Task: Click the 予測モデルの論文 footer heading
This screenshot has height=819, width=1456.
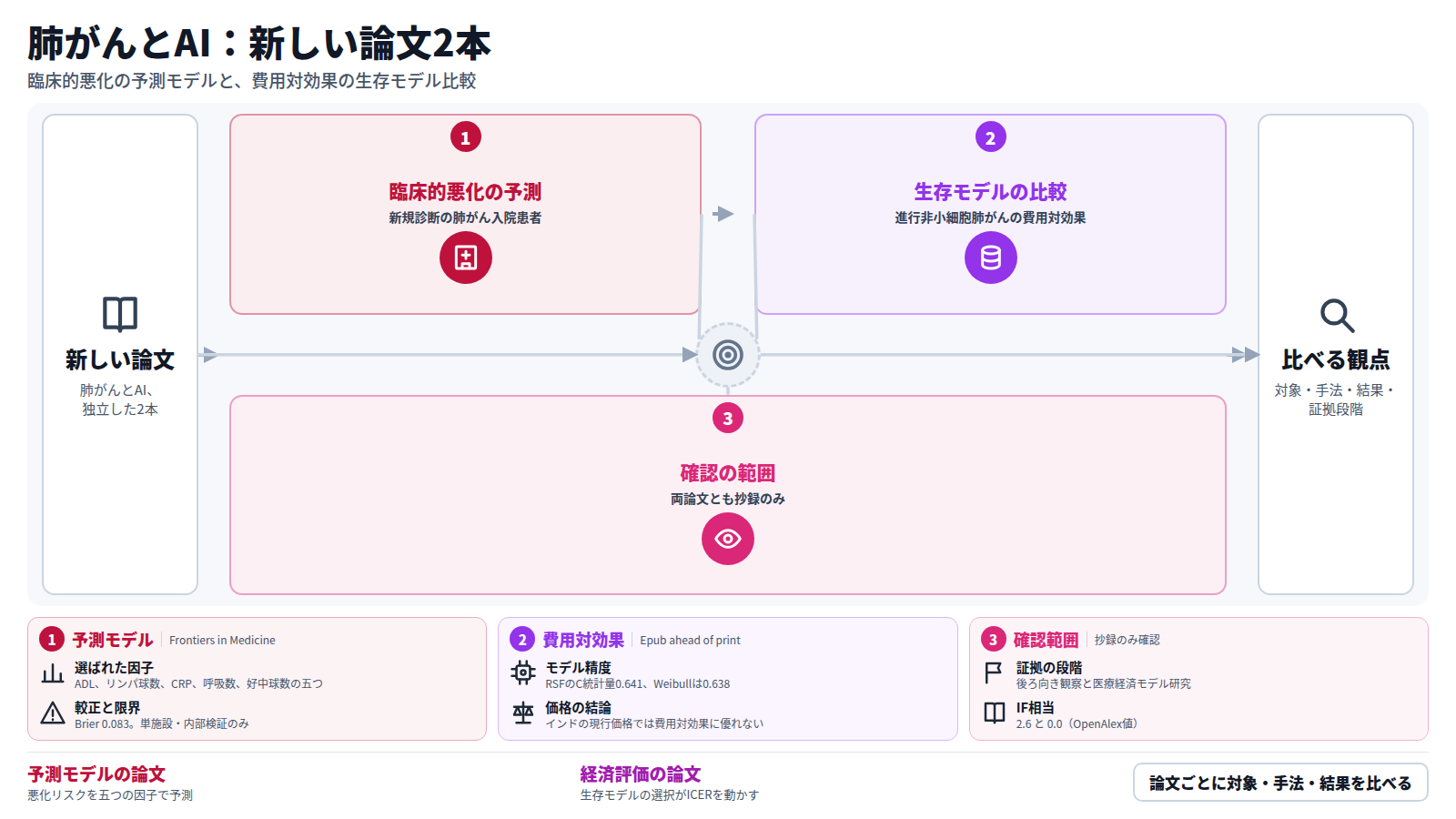Action: 96,774
